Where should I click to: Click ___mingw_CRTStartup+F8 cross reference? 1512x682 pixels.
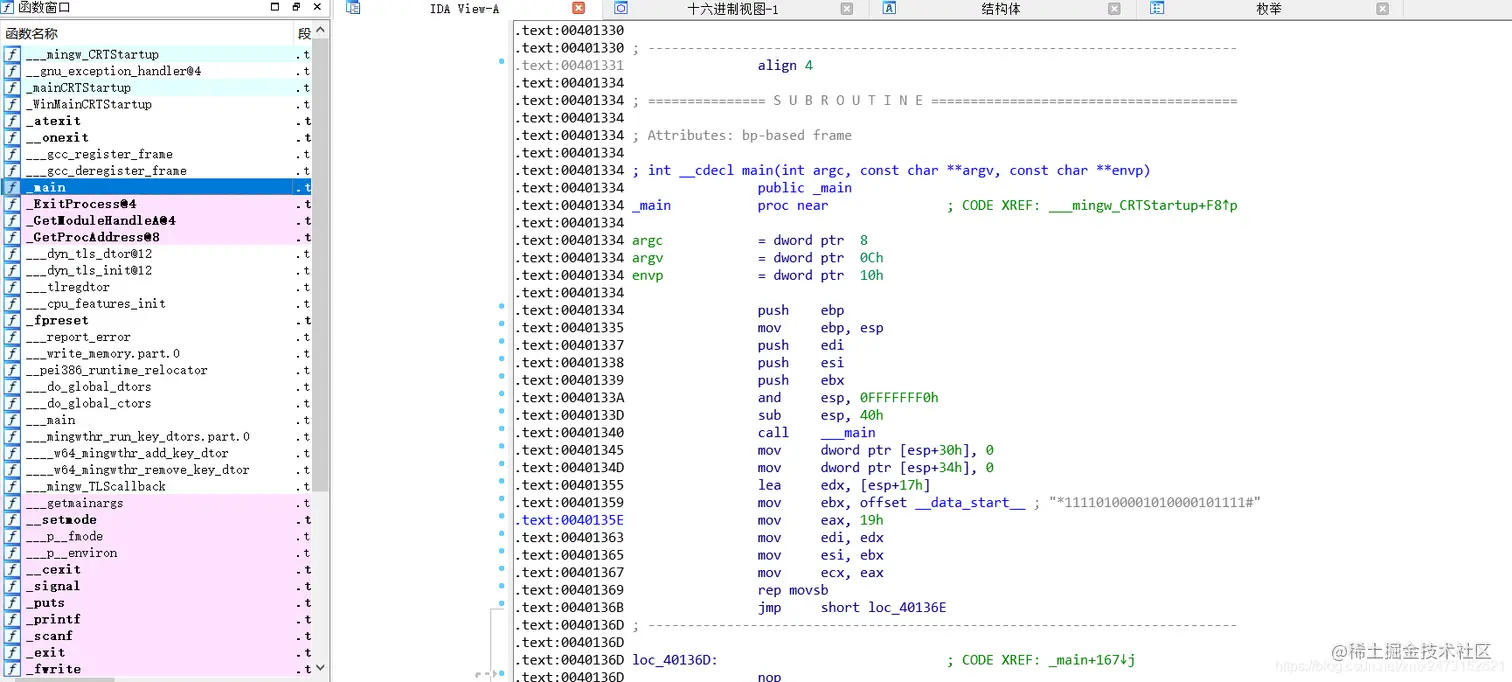tap(1143, 205)
